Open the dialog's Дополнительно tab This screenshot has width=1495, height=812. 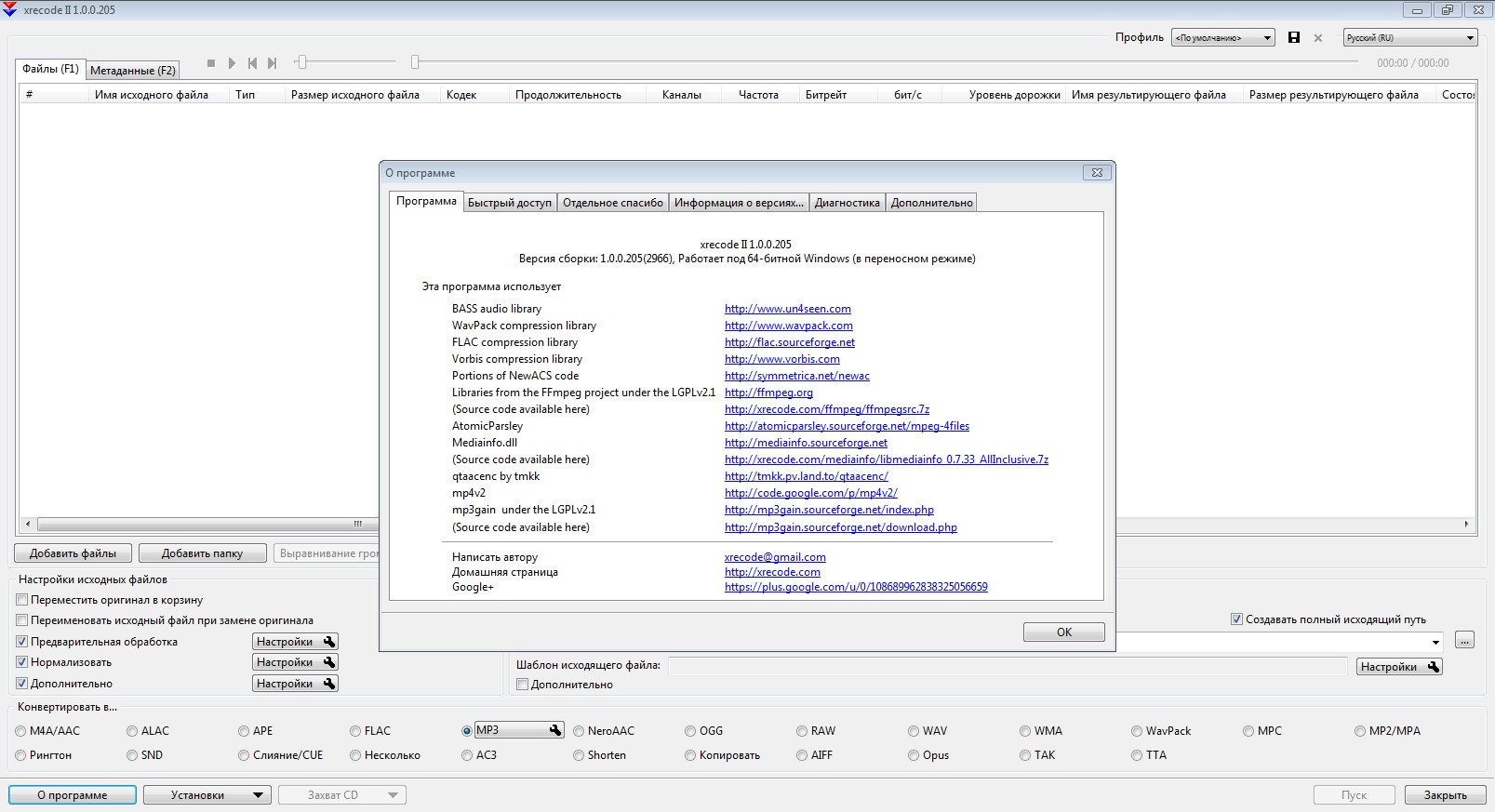(932, 203)
